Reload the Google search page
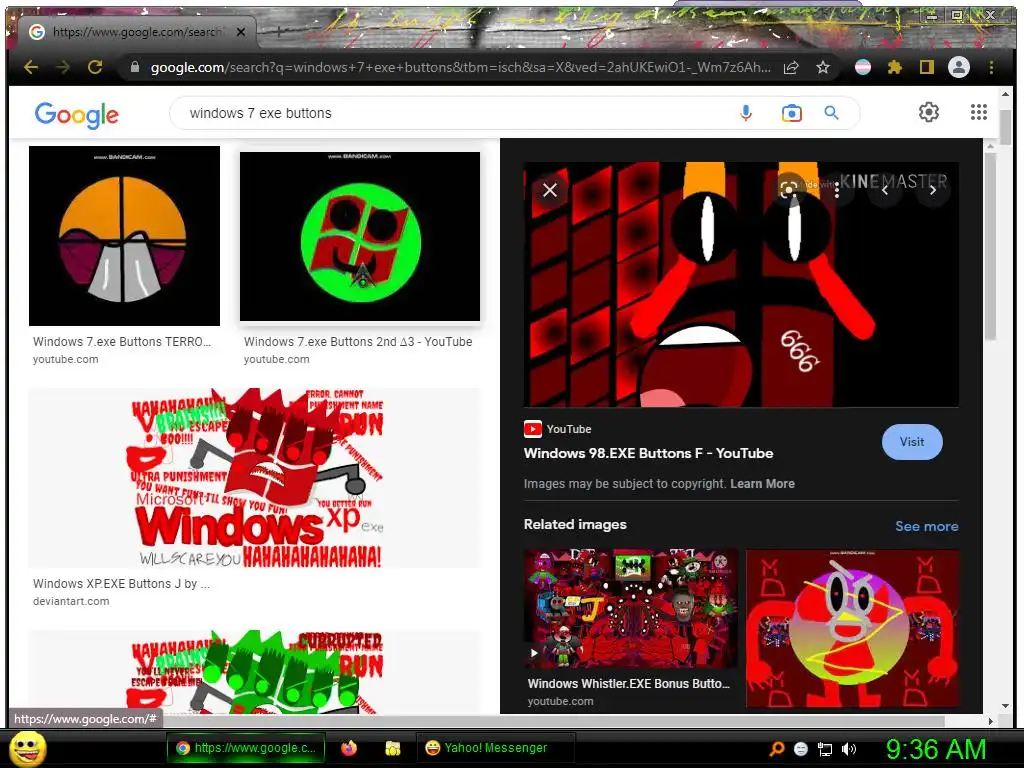This screenshot has width=1024, height=768. (95, 67)
